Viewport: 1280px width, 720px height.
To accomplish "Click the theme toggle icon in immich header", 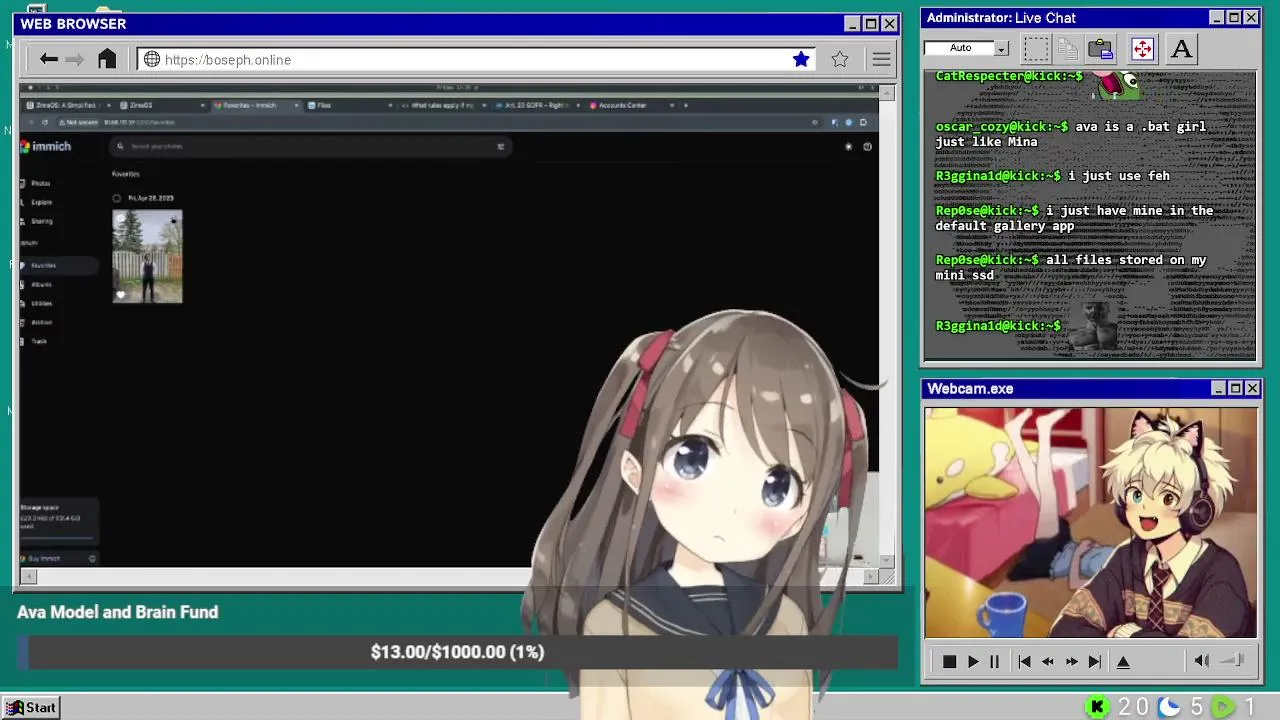I will point(849,146).
